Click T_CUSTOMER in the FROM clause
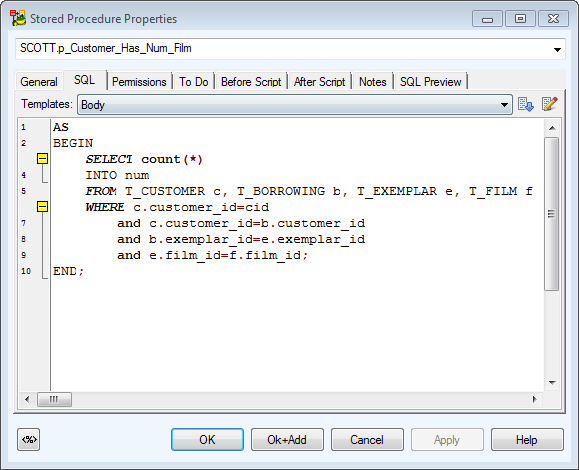This screenshot has width=579, height=470. tap(165, 191)
